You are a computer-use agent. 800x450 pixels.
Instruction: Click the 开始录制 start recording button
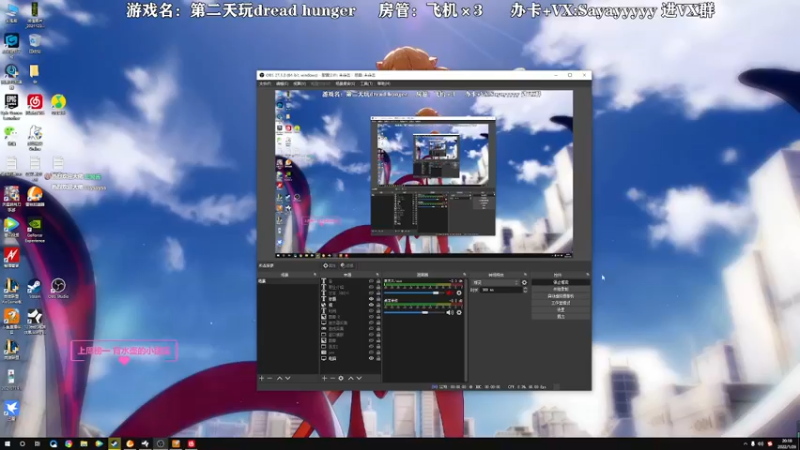tap(560, 289)
